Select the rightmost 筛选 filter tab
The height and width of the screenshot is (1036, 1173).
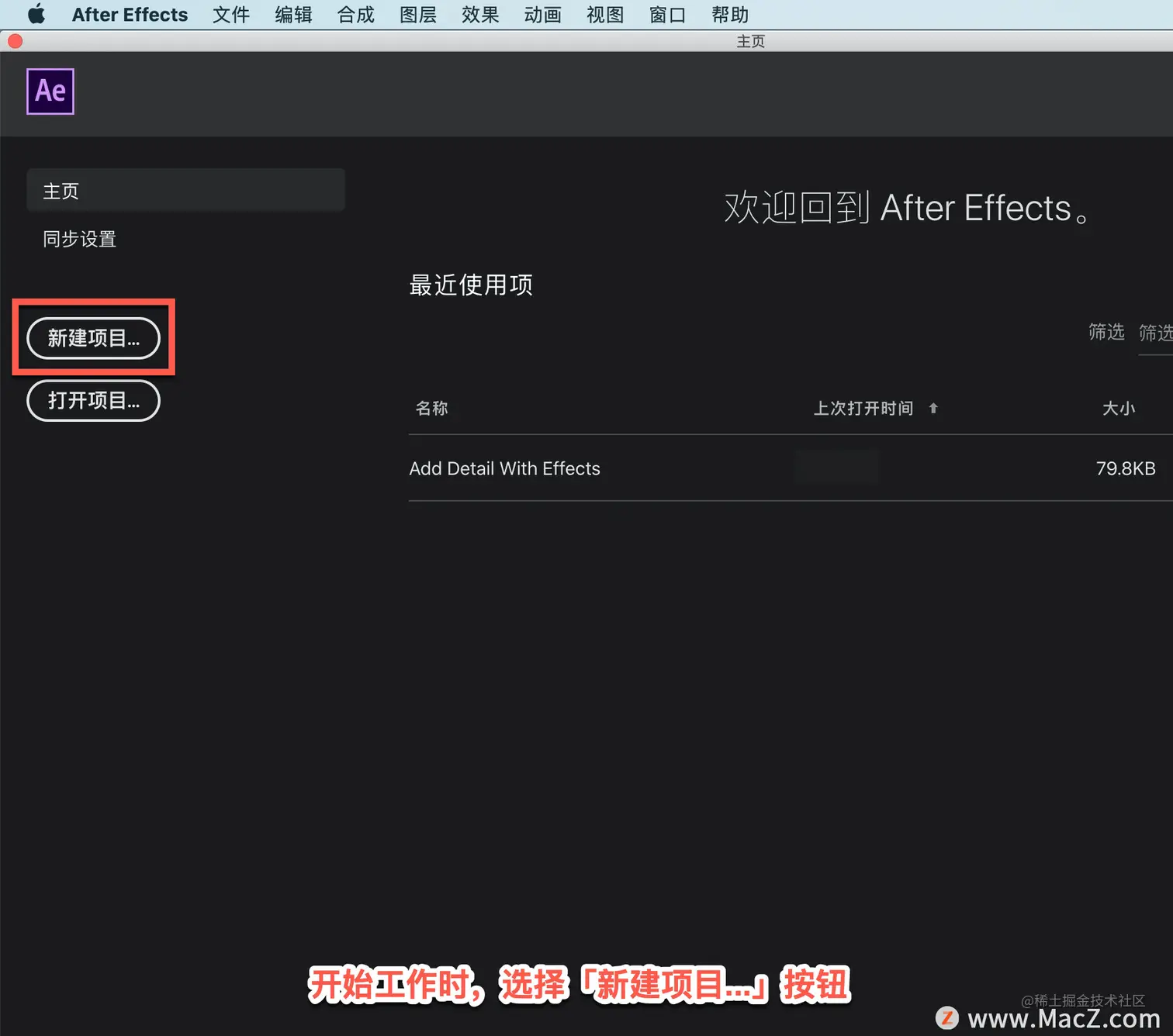click(x=1155, y=332)
